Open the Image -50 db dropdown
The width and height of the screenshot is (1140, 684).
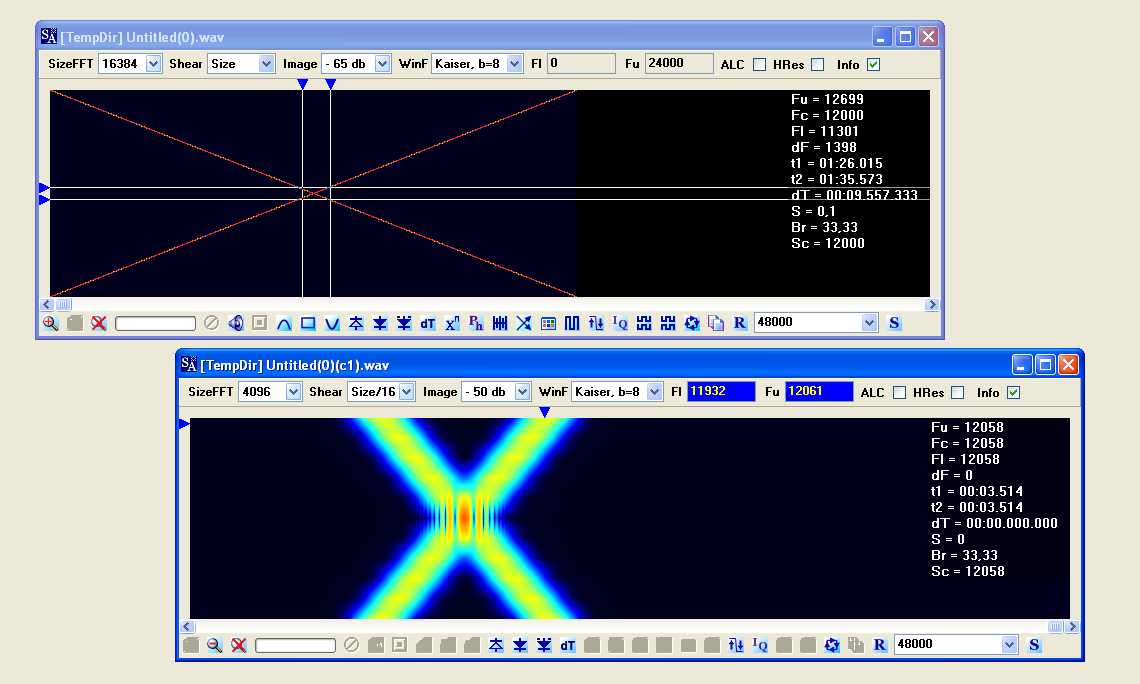pos(522,392)
